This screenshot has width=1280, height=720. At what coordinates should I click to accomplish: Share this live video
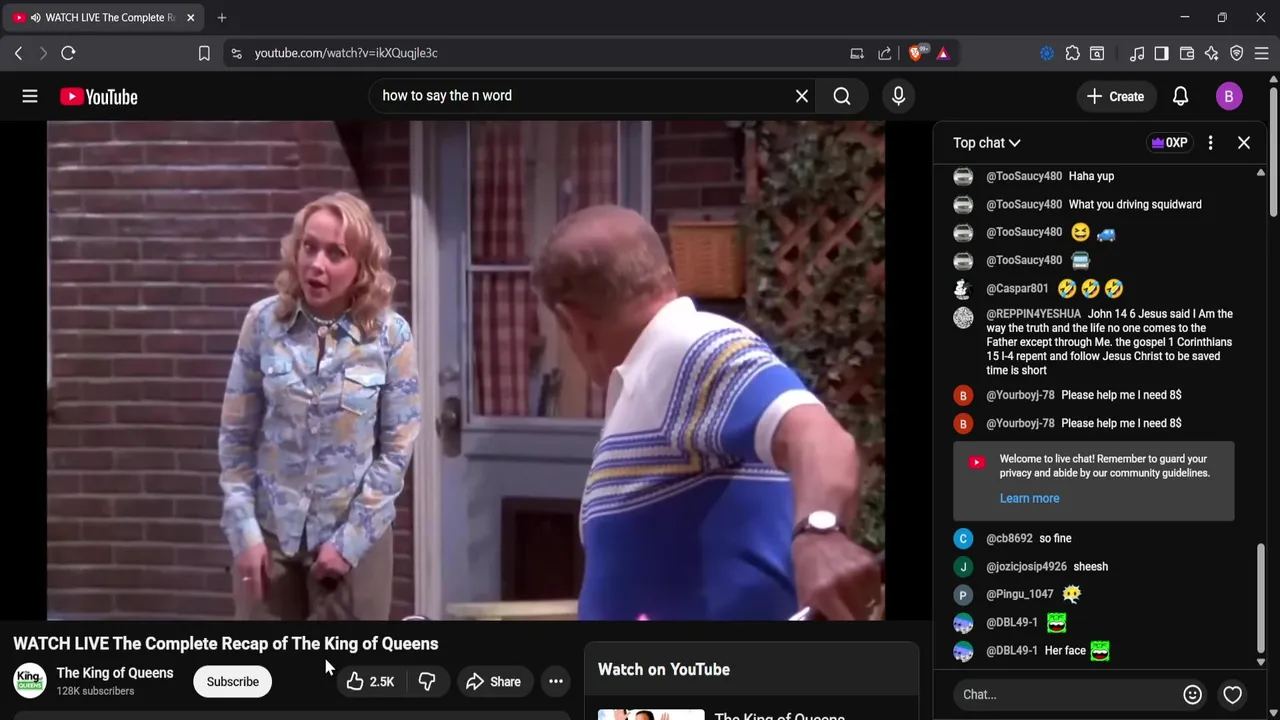493,682
